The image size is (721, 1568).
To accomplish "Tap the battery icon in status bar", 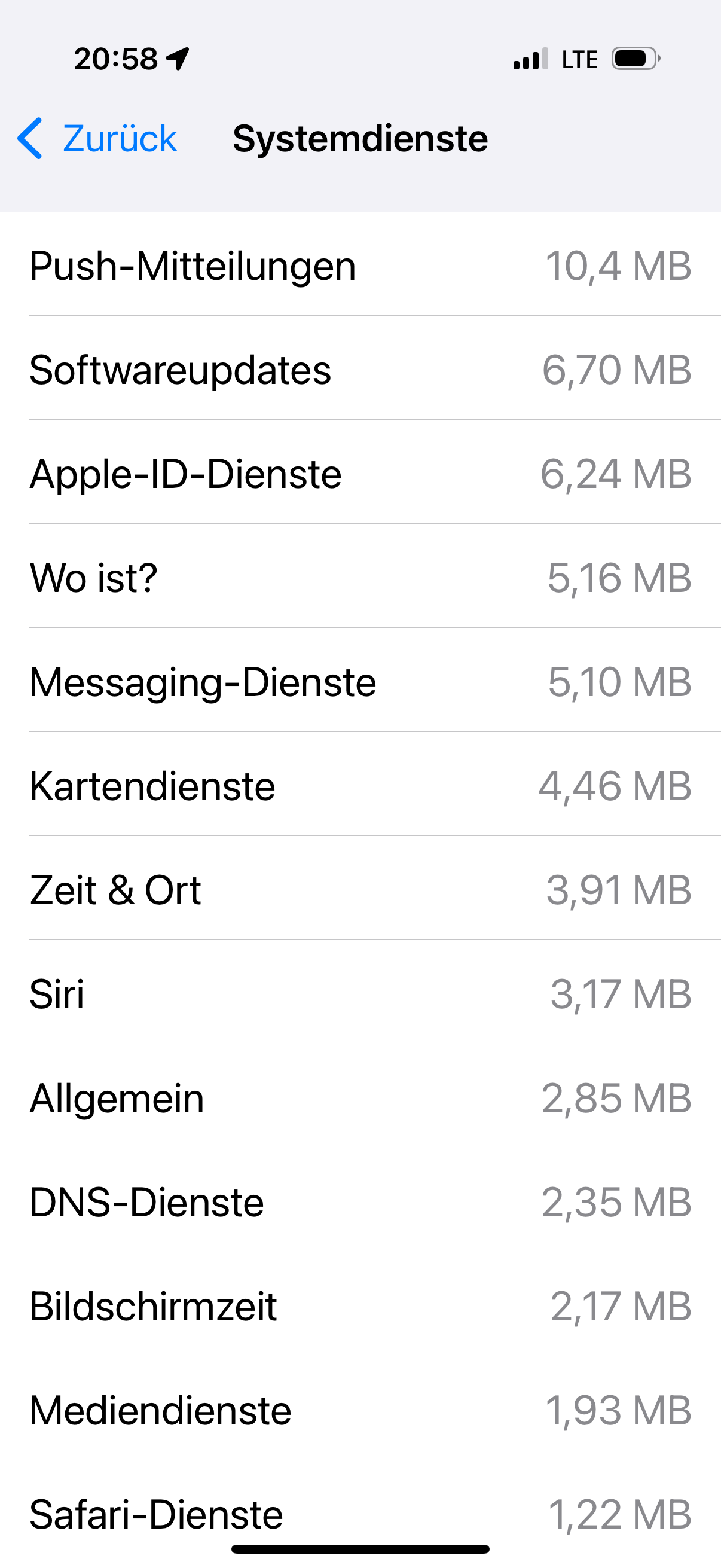I will pyautogui.click(x=636, y=59).
